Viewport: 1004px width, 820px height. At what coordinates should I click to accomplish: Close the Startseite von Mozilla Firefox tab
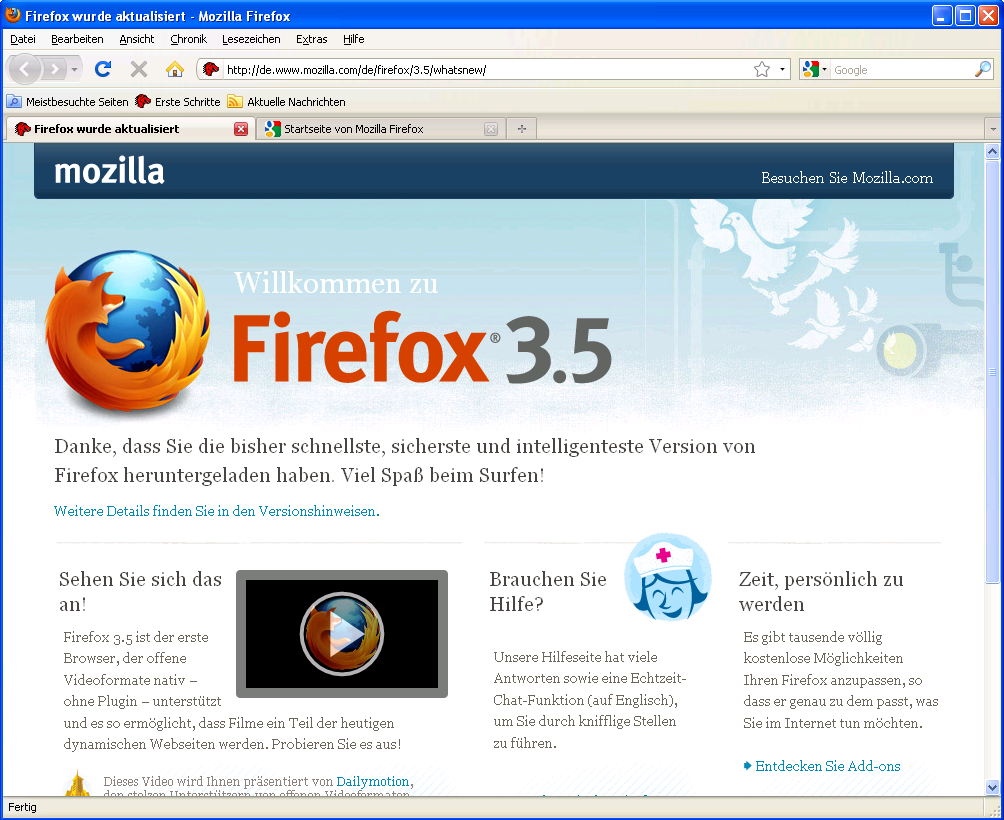tap(491, 129)
